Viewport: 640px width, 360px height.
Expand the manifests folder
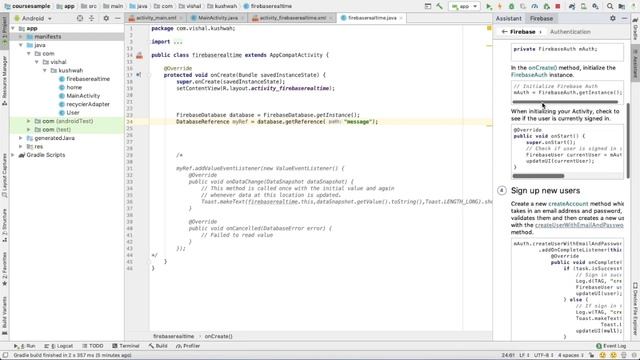(21, 37)
